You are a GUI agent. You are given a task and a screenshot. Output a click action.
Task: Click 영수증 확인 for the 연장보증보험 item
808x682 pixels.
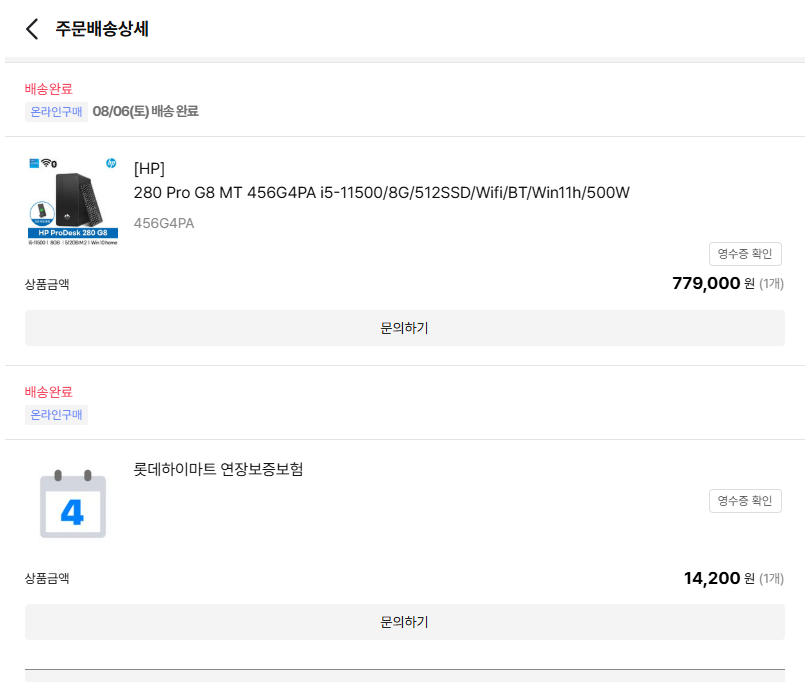coord(745,501)
